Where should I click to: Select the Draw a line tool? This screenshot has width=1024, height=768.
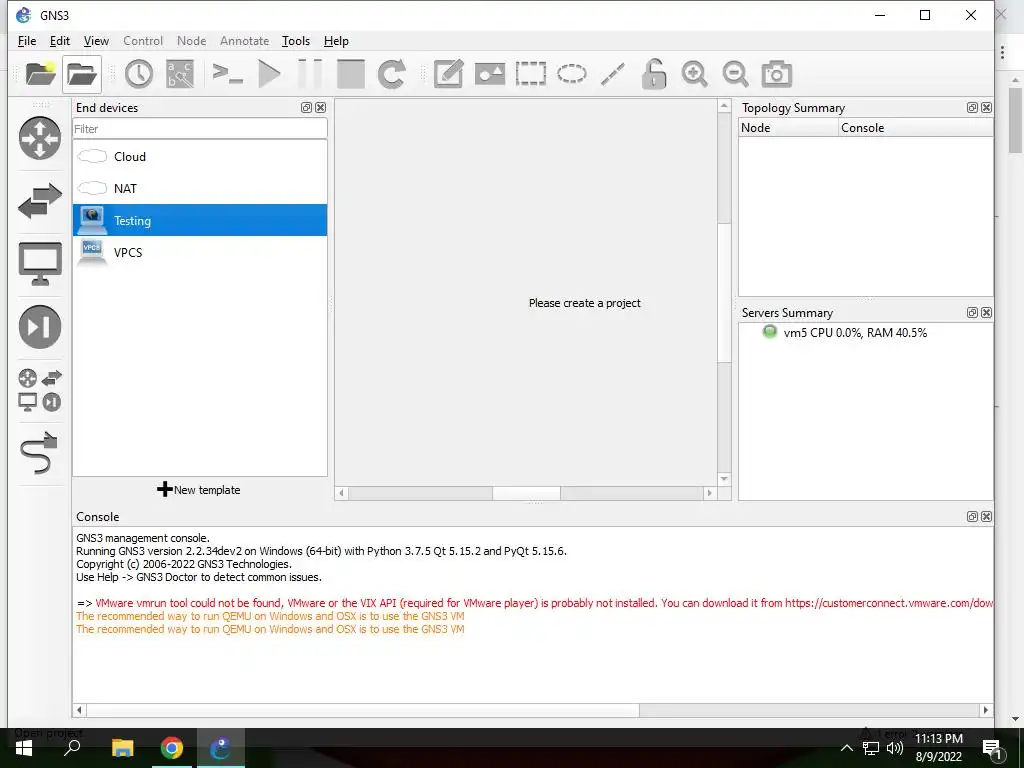tap(613, 74)
